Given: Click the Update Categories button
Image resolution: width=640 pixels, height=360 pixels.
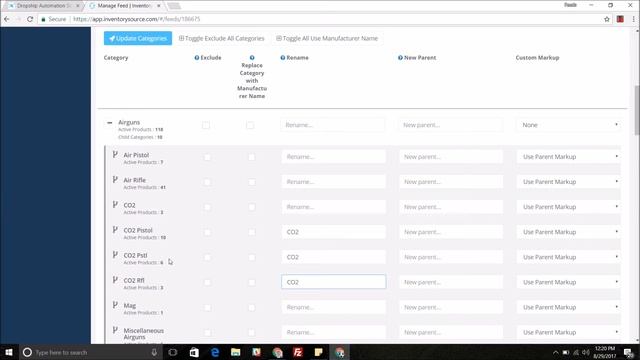Looking at the screenshot, I should point(138,38).
